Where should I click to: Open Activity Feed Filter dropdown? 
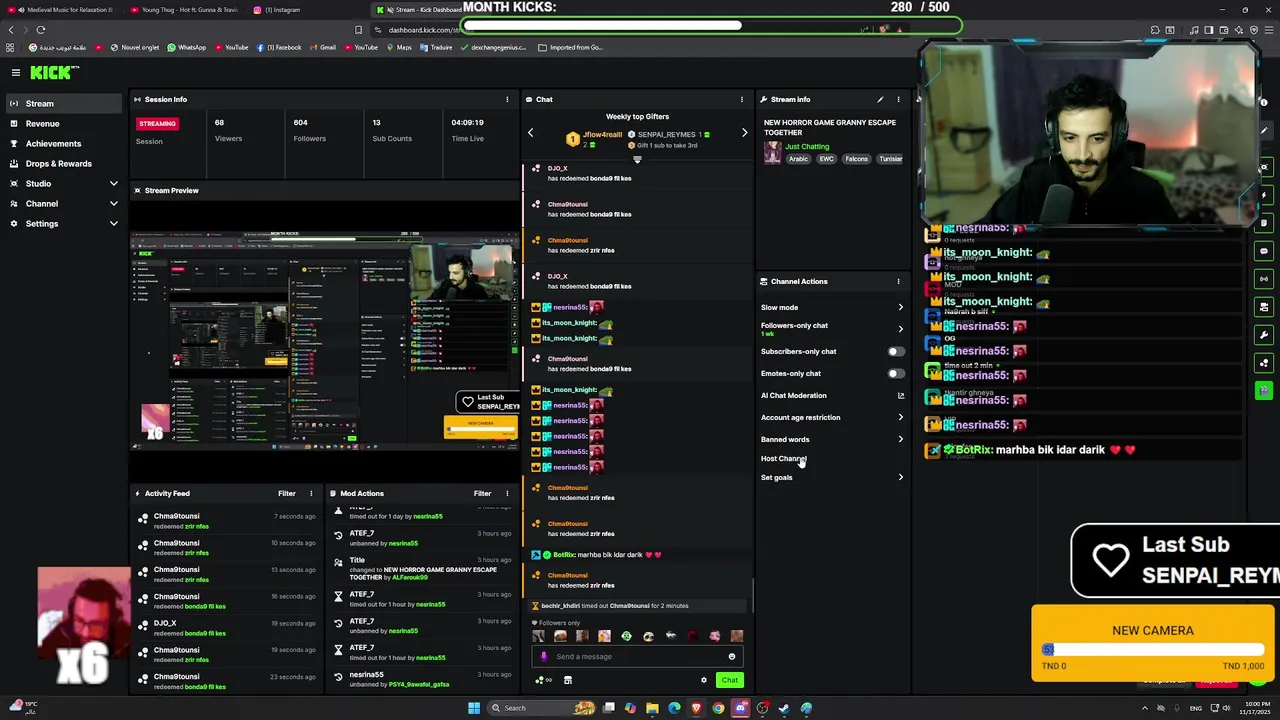coord(287,493)
